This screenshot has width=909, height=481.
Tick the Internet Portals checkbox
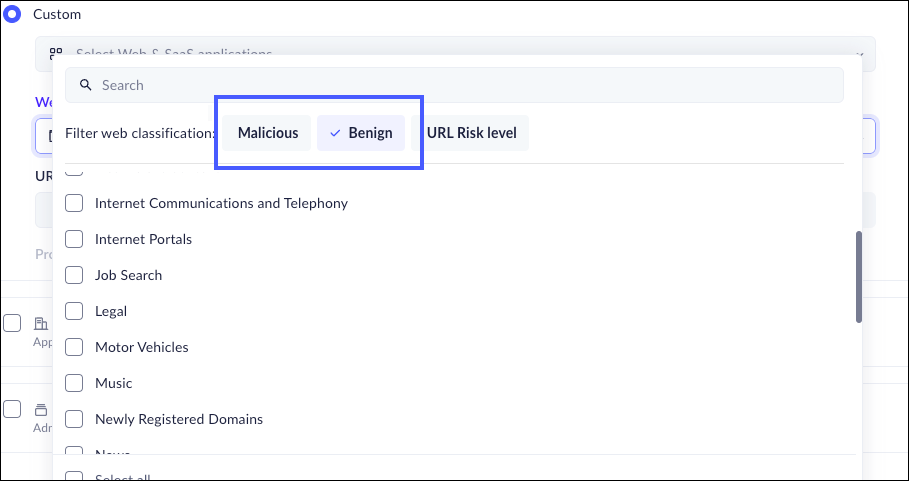click(x=74, y=240)
